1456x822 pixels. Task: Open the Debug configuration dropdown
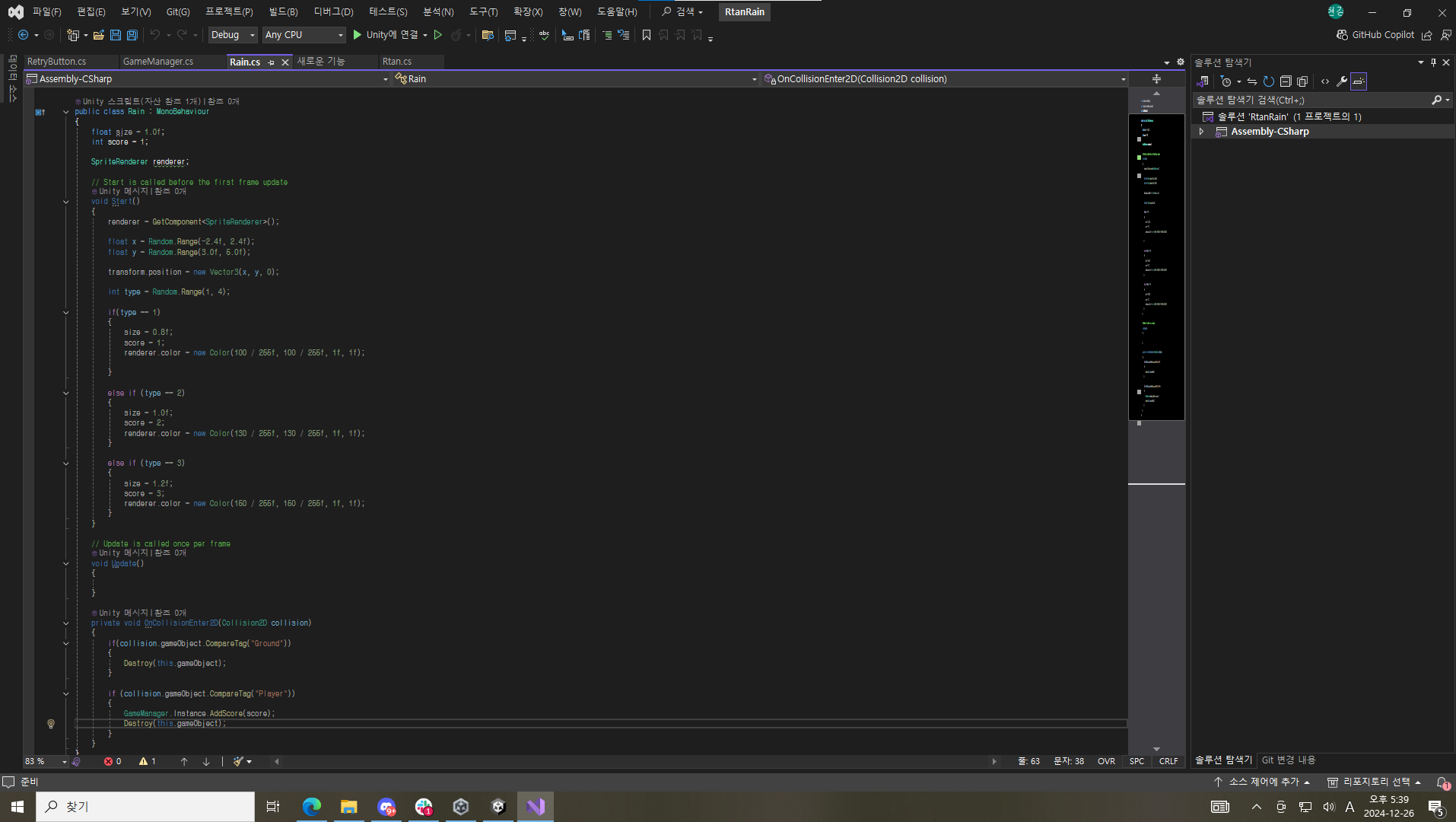click(233, 35)
